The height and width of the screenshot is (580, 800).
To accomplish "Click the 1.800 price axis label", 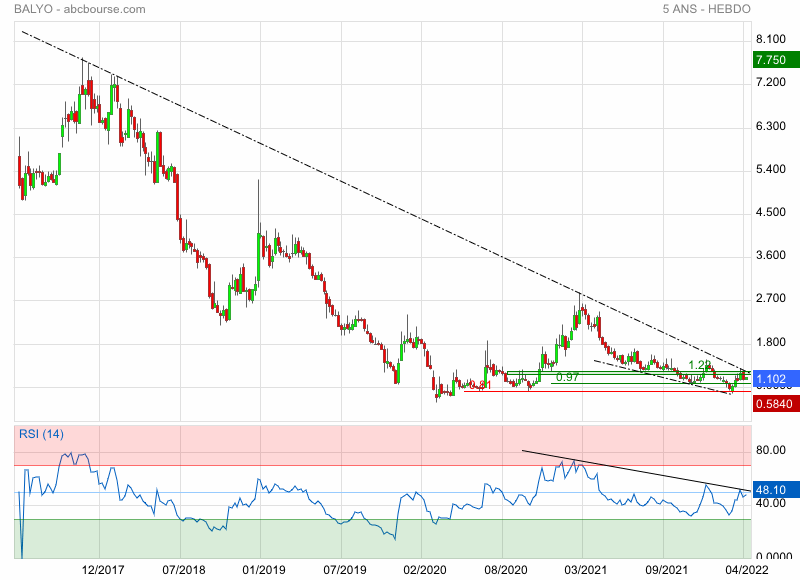I will tap(771, 342).
